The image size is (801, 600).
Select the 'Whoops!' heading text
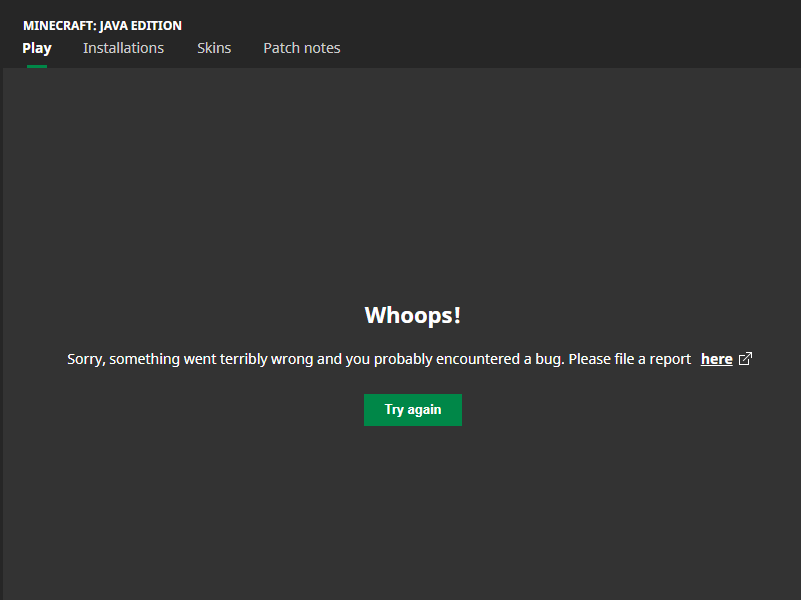click(413, 315)
